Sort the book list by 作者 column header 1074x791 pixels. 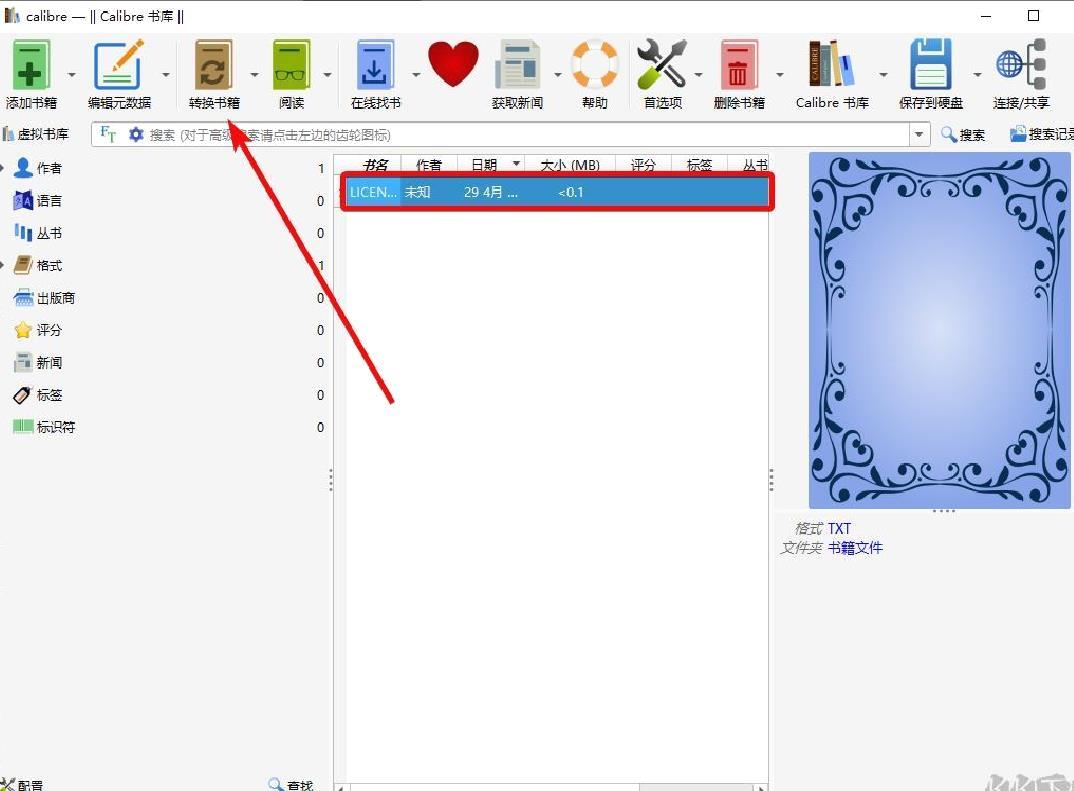(429, 164)
